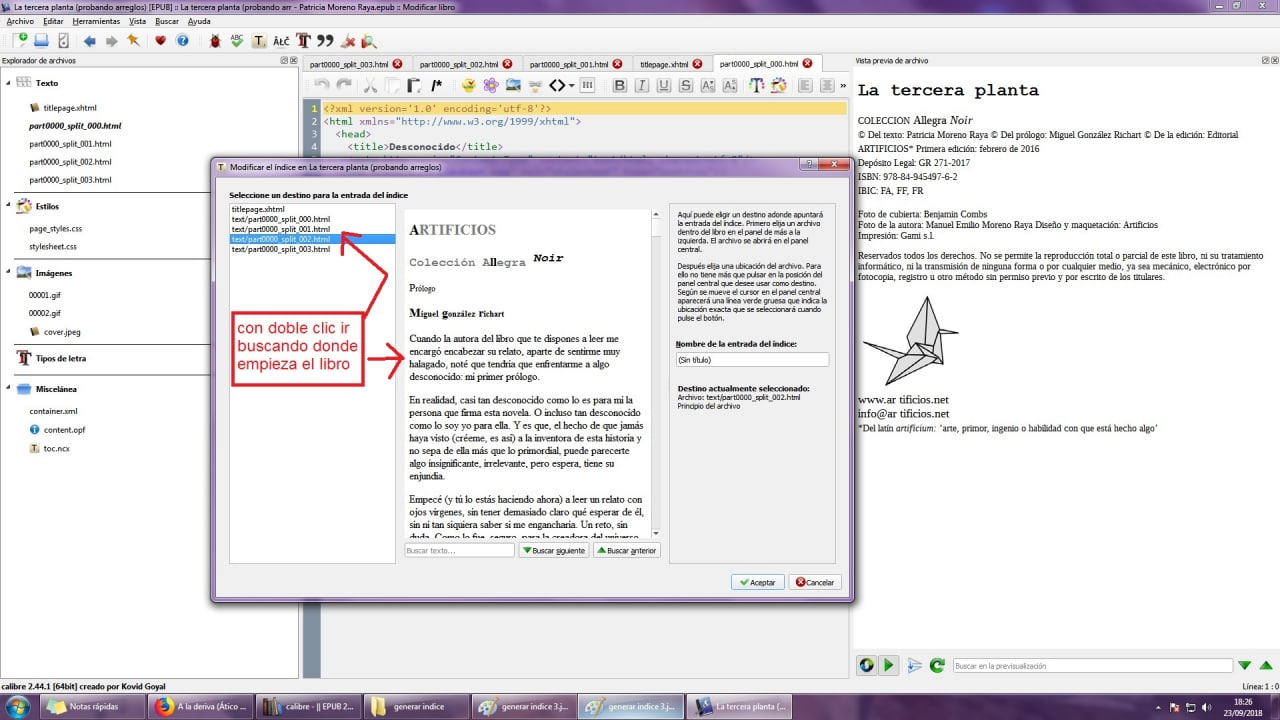Select text/part0000_split_003.html in the dialog list

[281, 249]
